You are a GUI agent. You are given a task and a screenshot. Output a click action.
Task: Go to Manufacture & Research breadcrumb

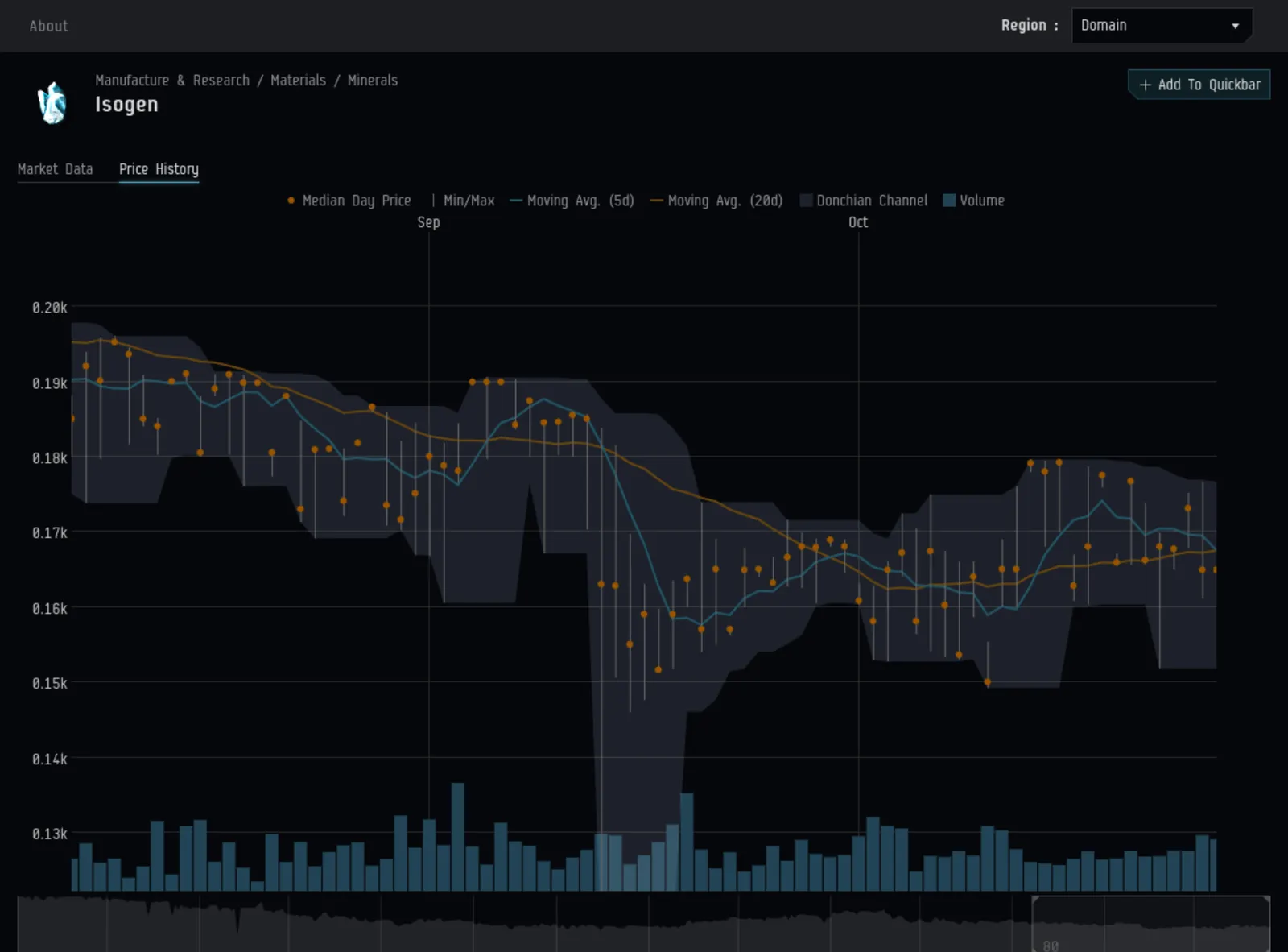pos(172,81)
